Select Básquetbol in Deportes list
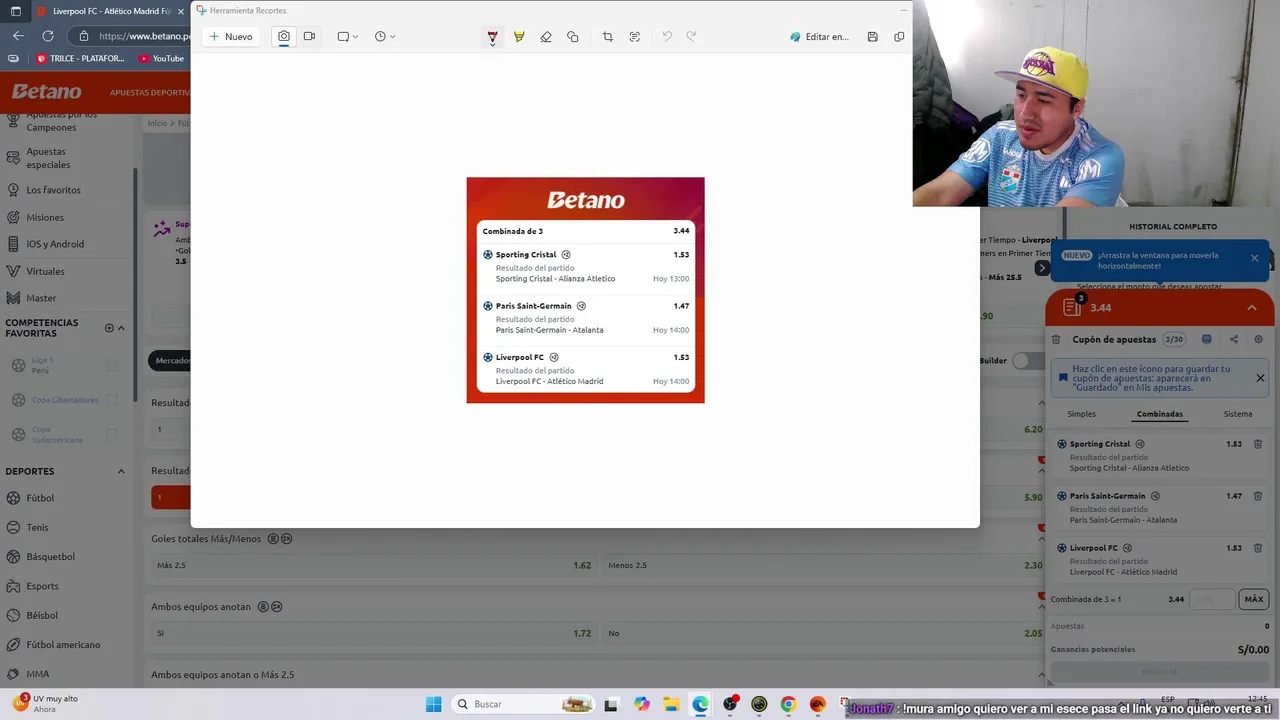 (50, 556)
